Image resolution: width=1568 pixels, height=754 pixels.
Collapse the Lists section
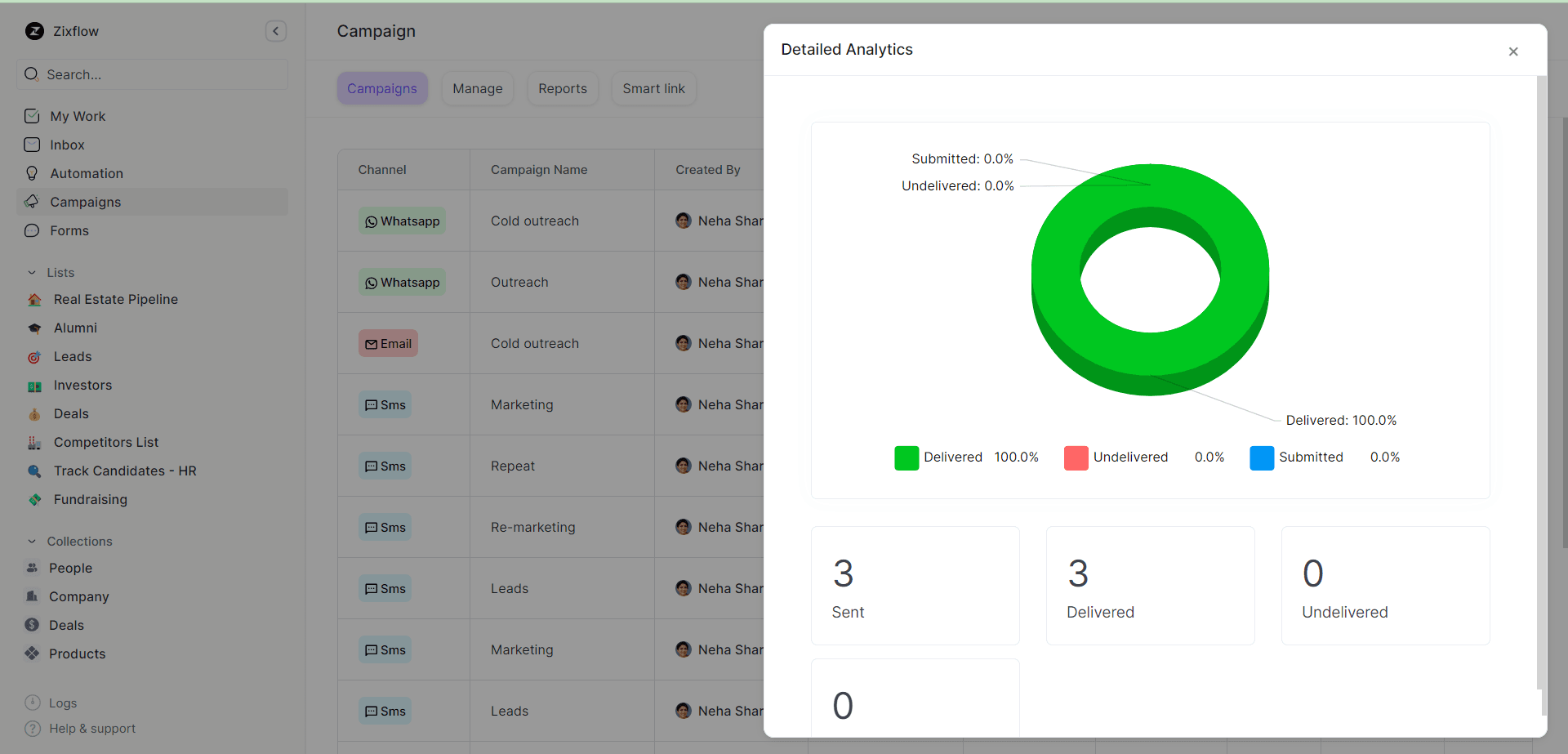pos(32,272)
